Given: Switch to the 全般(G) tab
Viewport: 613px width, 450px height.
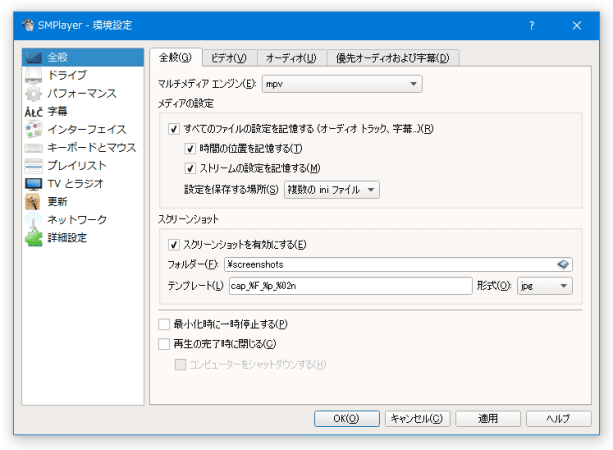Looking at the screenshot, I should coord(176,58).
